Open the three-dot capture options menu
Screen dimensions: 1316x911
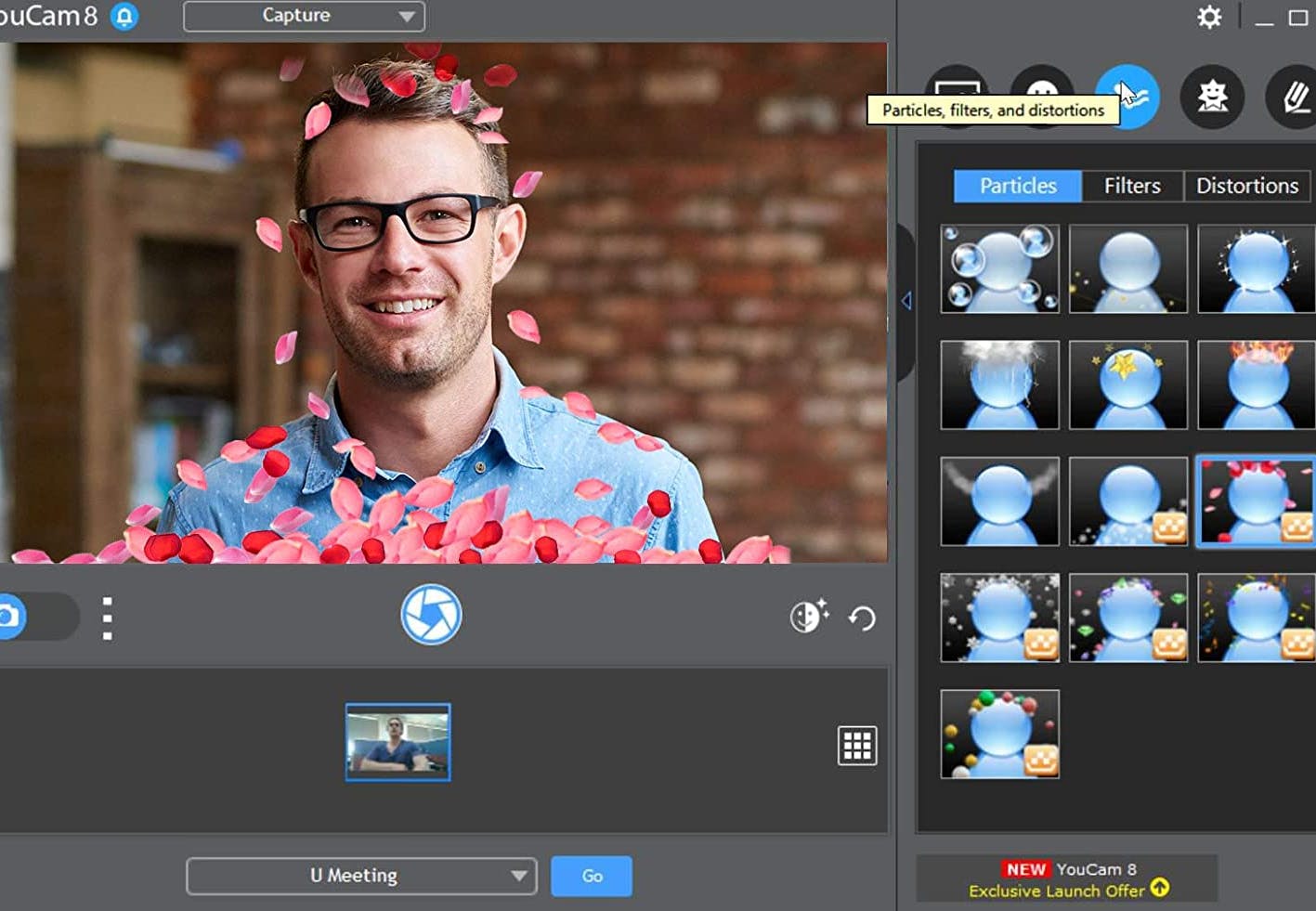pos(108,618)
